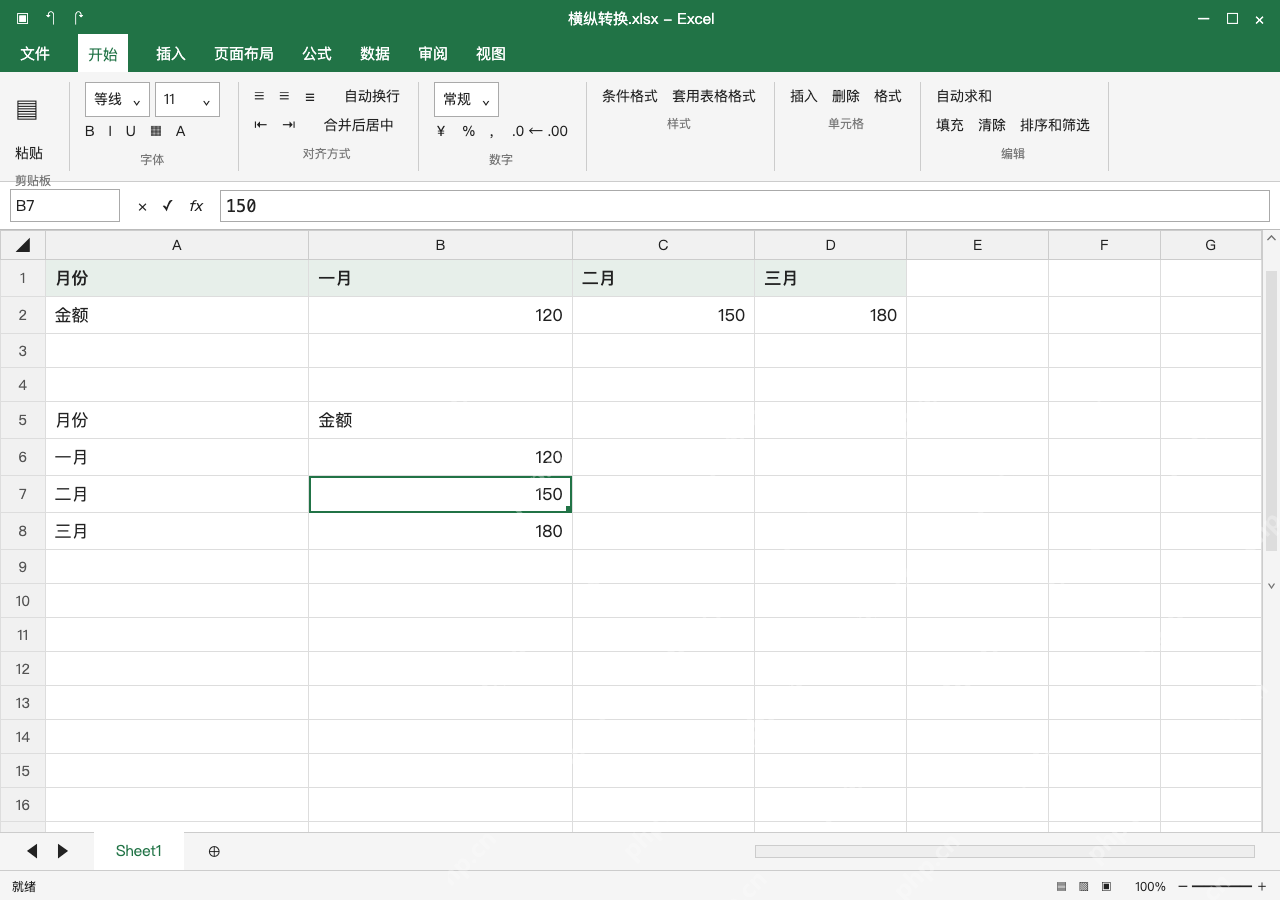The height and width of the screenshot is (900, 1280).
Task: Apply yen currency format
Action: [441, 131]
